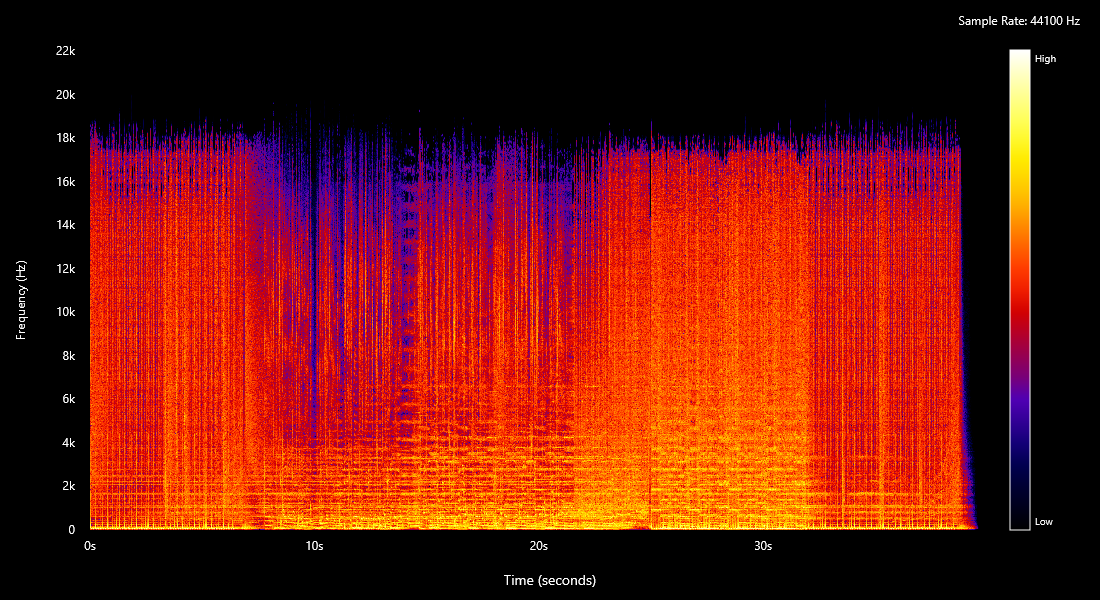Select the 20s marker on the time axis
Viewport: 1100px width, 600px height.
[x=538, y=546]
